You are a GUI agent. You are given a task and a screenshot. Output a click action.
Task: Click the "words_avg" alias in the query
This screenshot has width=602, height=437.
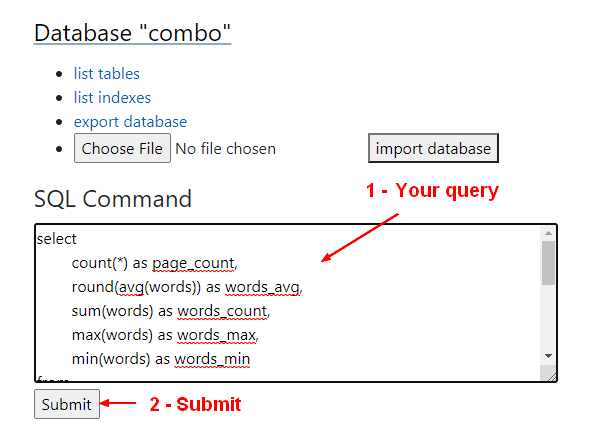262,287
